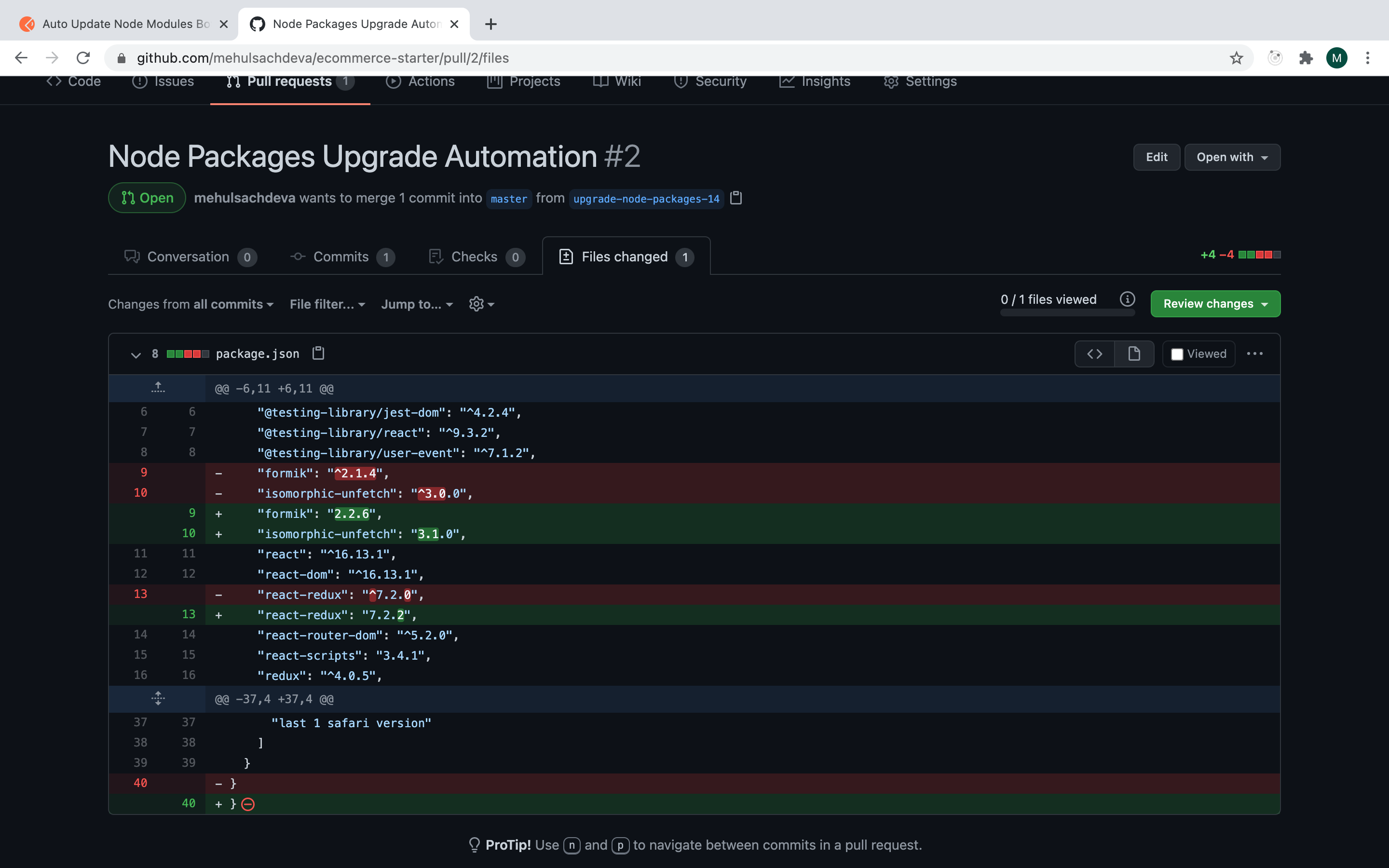Screen dimensions: 1389x868
Task: Expand the Review changes dropdown
Action: pos(1215,304)
